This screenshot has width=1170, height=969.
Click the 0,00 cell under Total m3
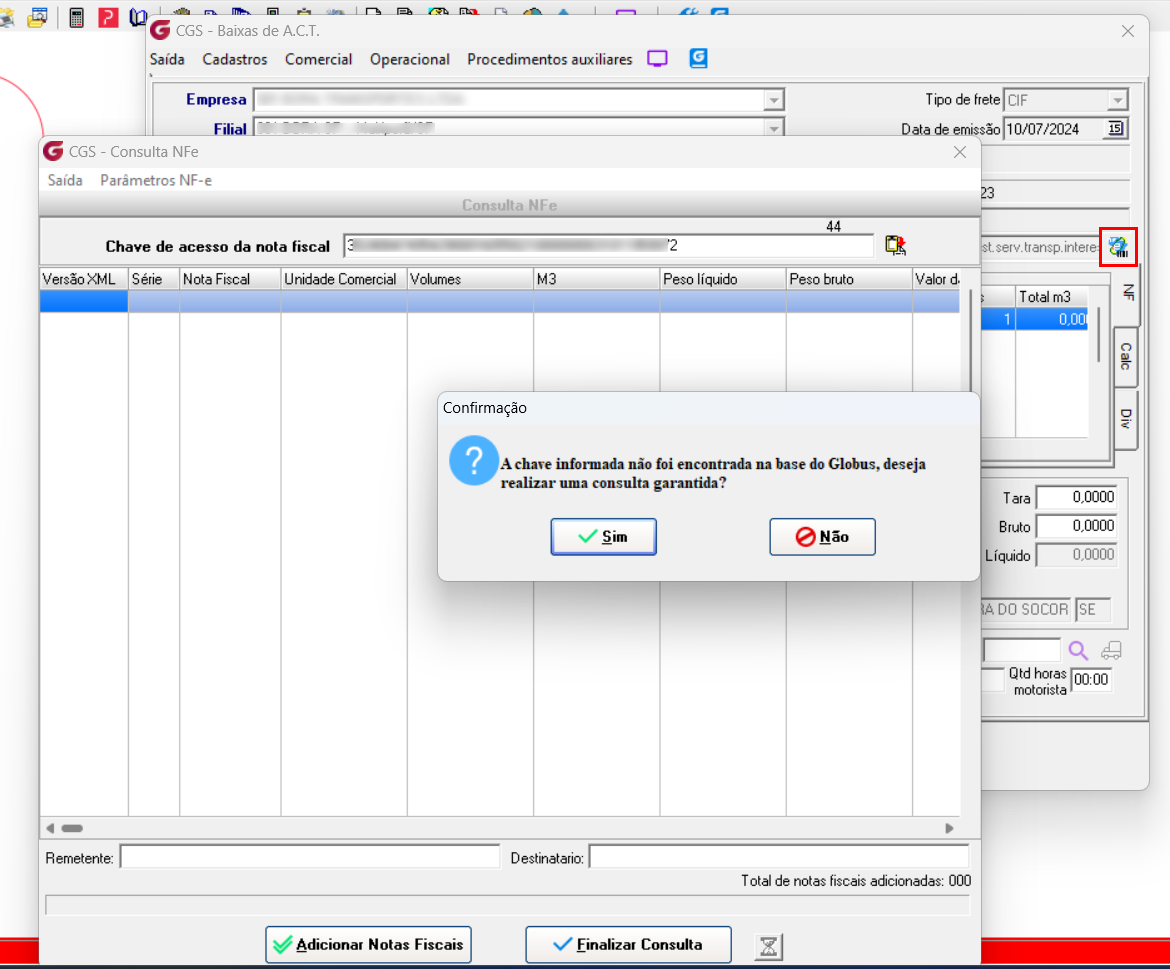[x=1051, y=319]
